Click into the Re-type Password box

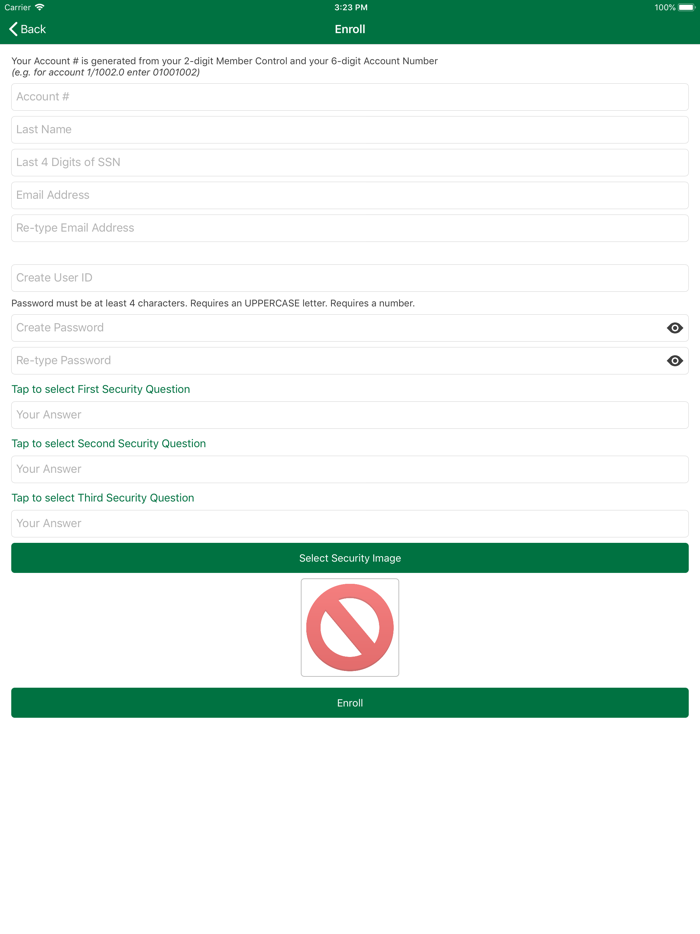(x=337, y=361)
